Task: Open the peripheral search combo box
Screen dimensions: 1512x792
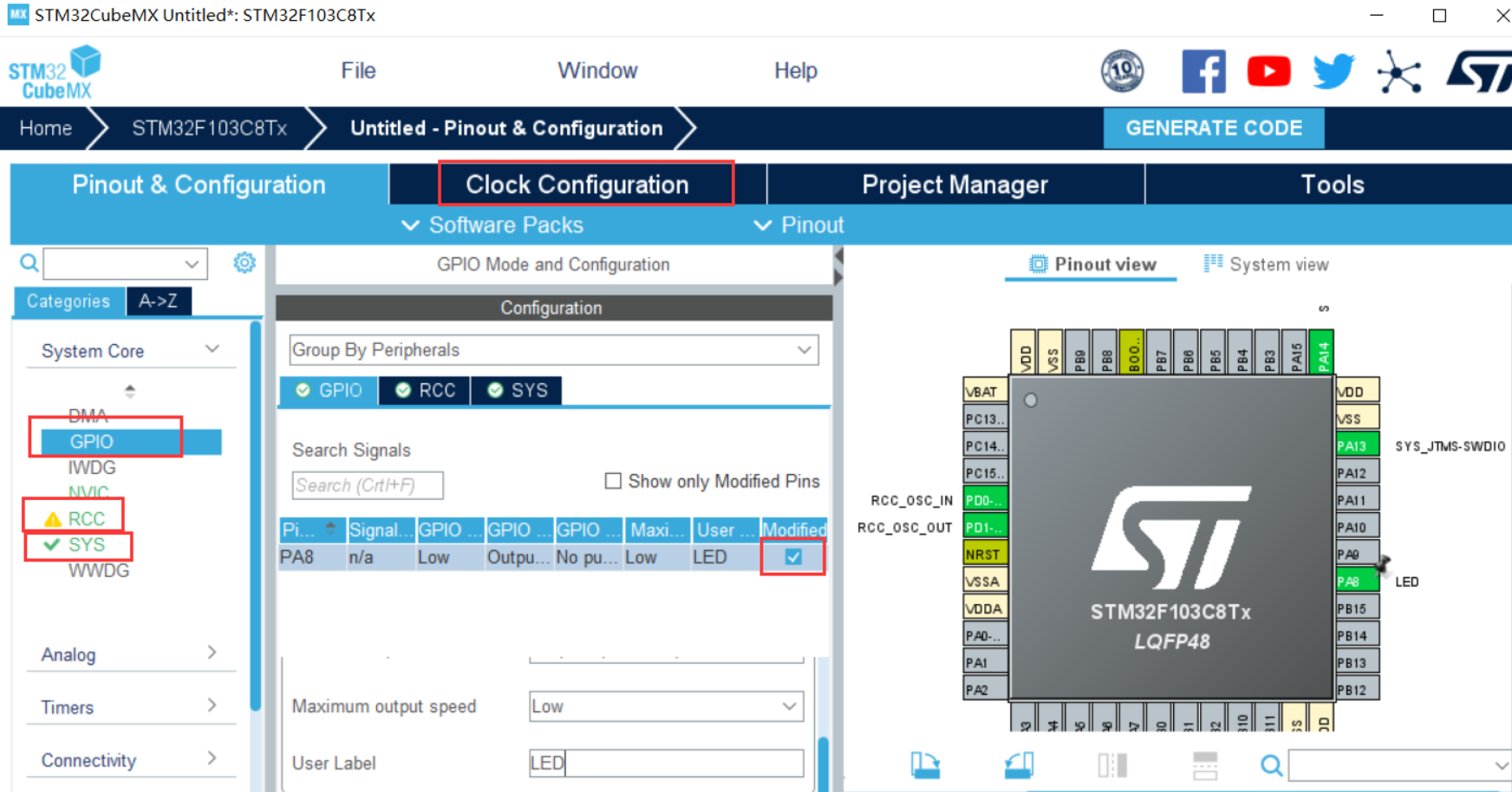Action: tap(126, 263)
